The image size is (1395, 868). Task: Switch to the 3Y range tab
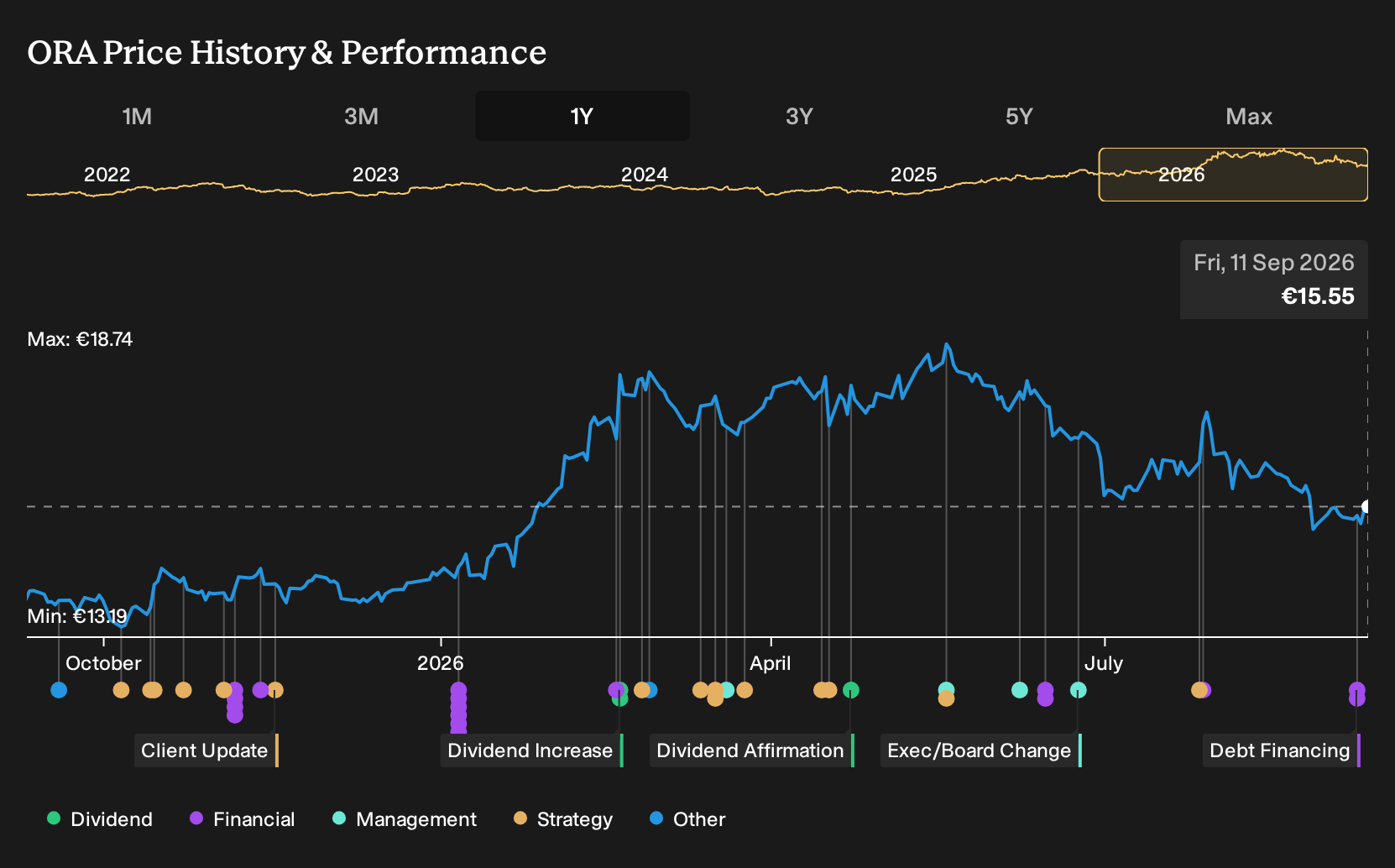pyautogui.click(x=799, y=116)
